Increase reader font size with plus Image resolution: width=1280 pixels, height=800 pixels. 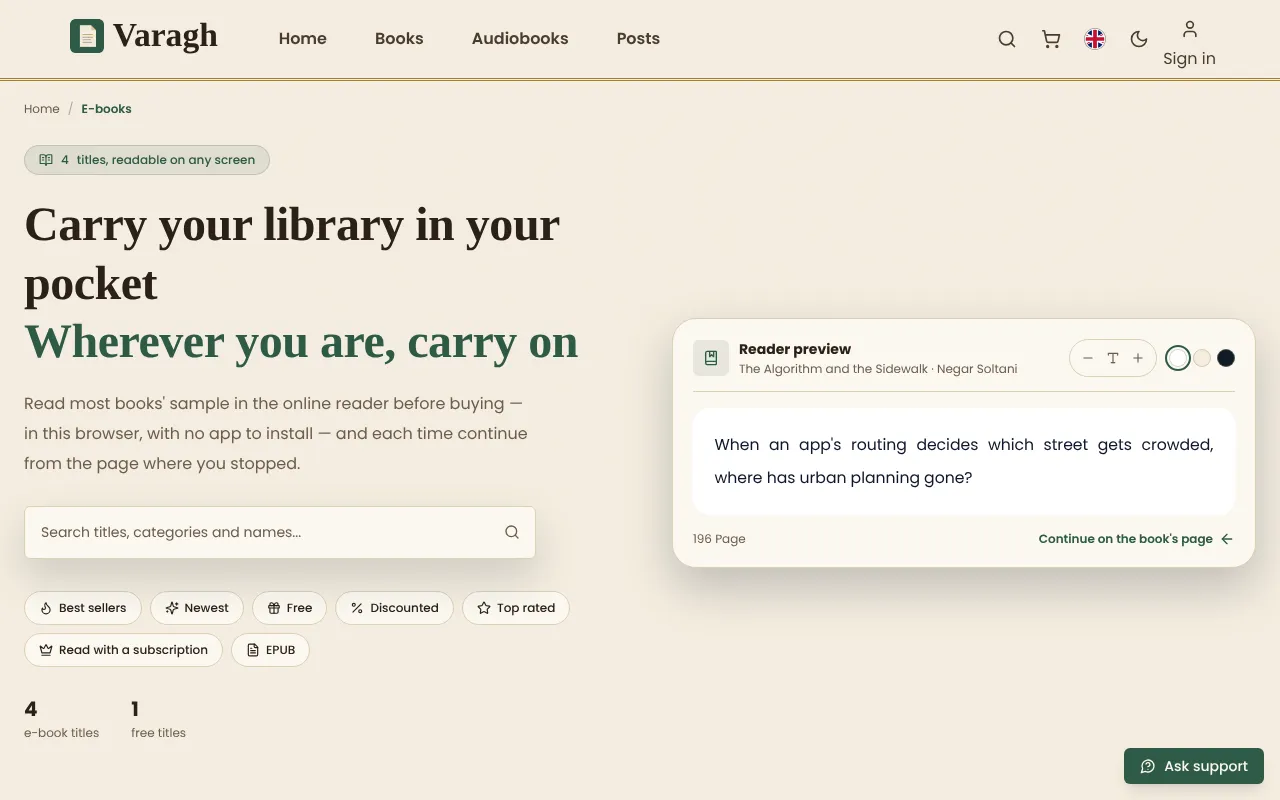click(1138, 358)
